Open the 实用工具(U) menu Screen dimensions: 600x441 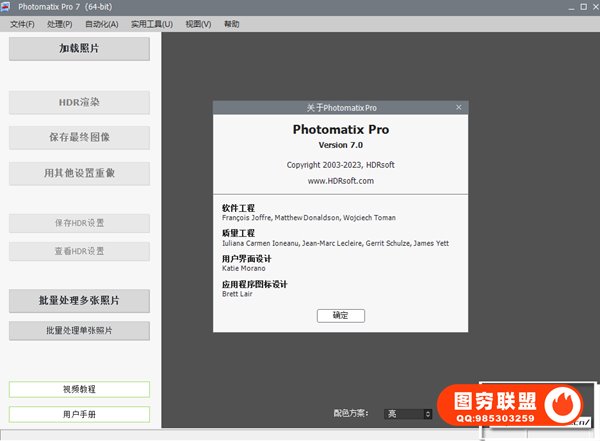click(151, 24)
